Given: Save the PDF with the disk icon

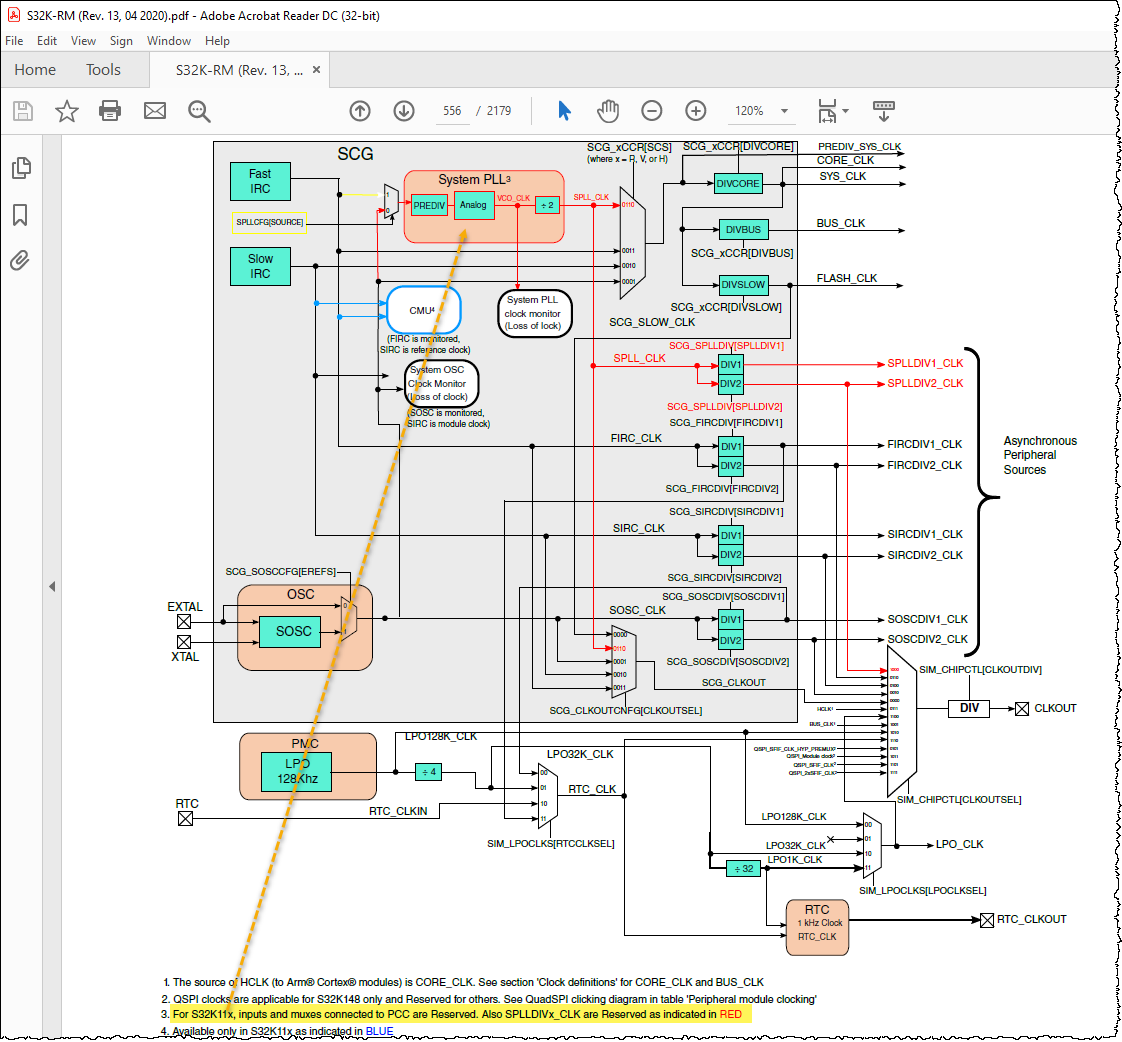Looking at the screenshot, I should (x=22, y=111).
